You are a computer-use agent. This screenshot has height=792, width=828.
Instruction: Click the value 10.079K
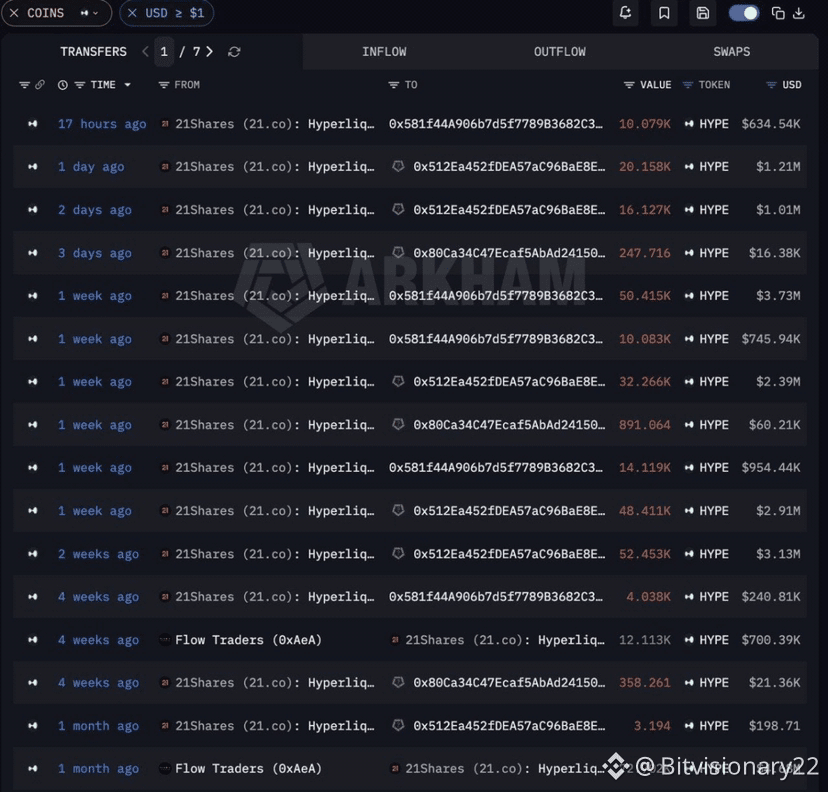[645, 124]
